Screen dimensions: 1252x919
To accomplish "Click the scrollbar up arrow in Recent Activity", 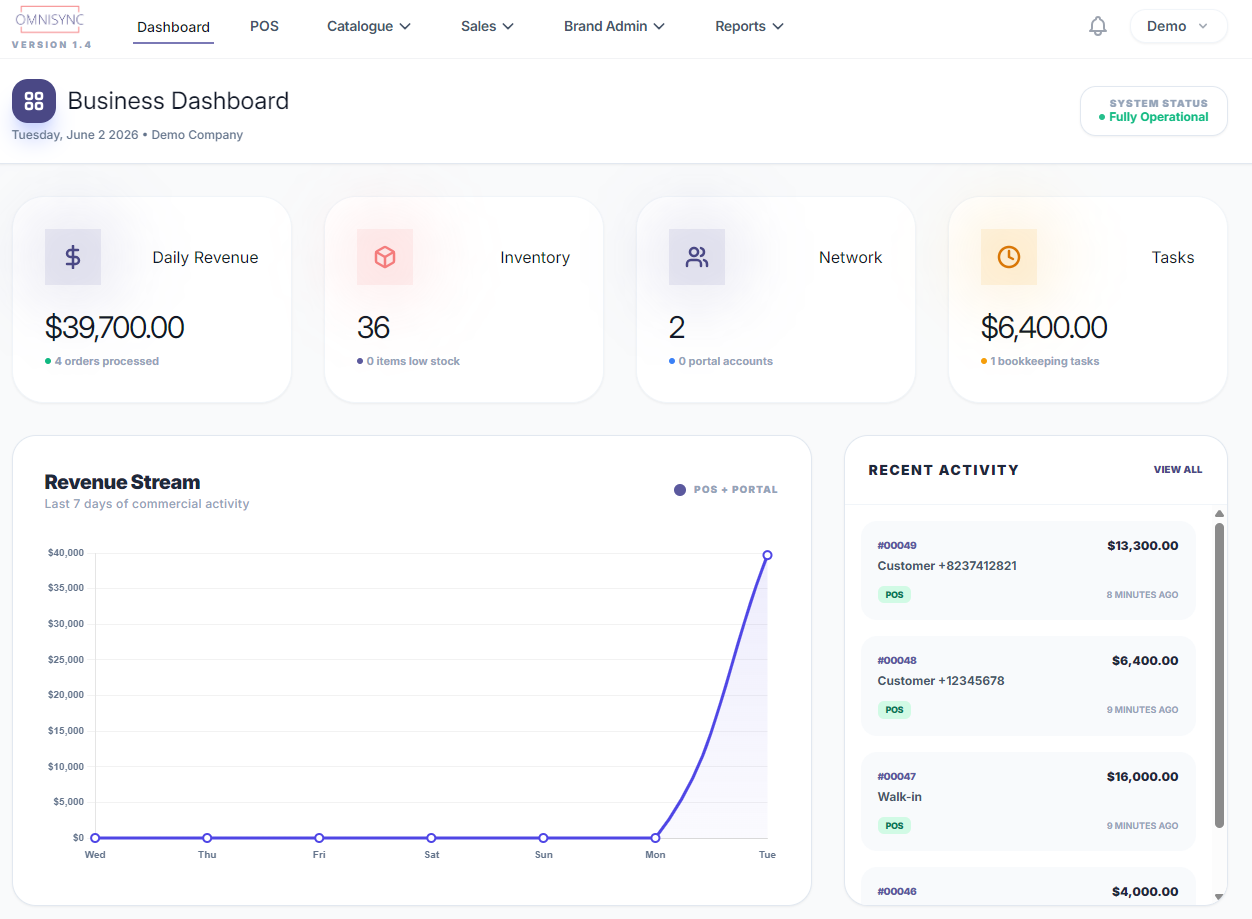I will 1219,514.
